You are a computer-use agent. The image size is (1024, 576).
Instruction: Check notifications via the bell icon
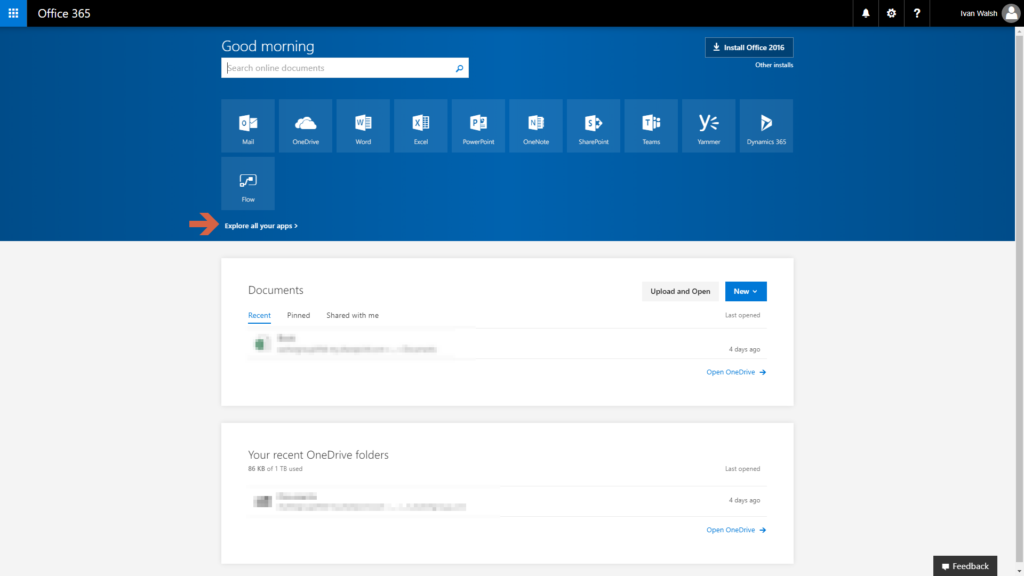tap(865, 13)
